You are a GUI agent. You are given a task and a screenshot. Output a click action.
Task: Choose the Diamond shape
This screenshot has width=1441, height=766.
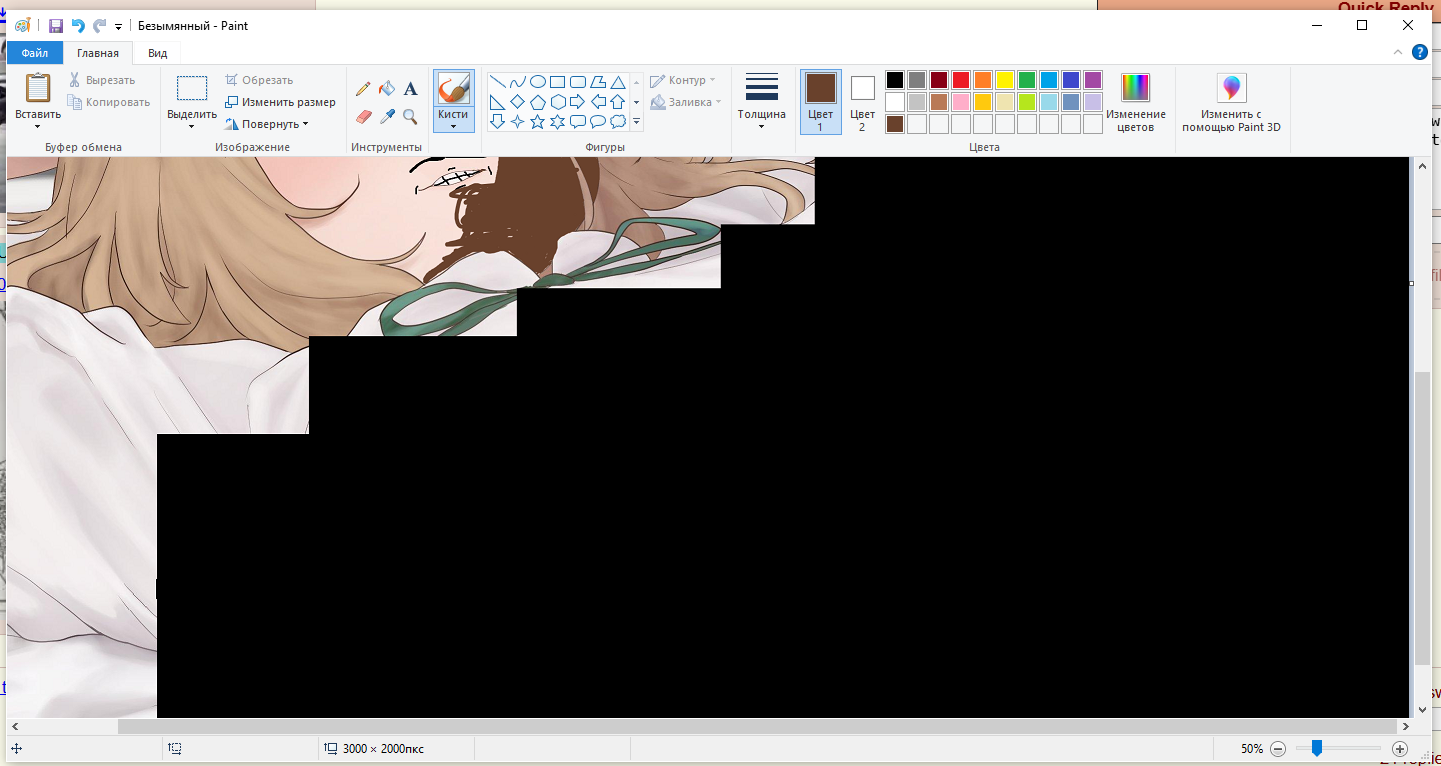tap(517, 102)
